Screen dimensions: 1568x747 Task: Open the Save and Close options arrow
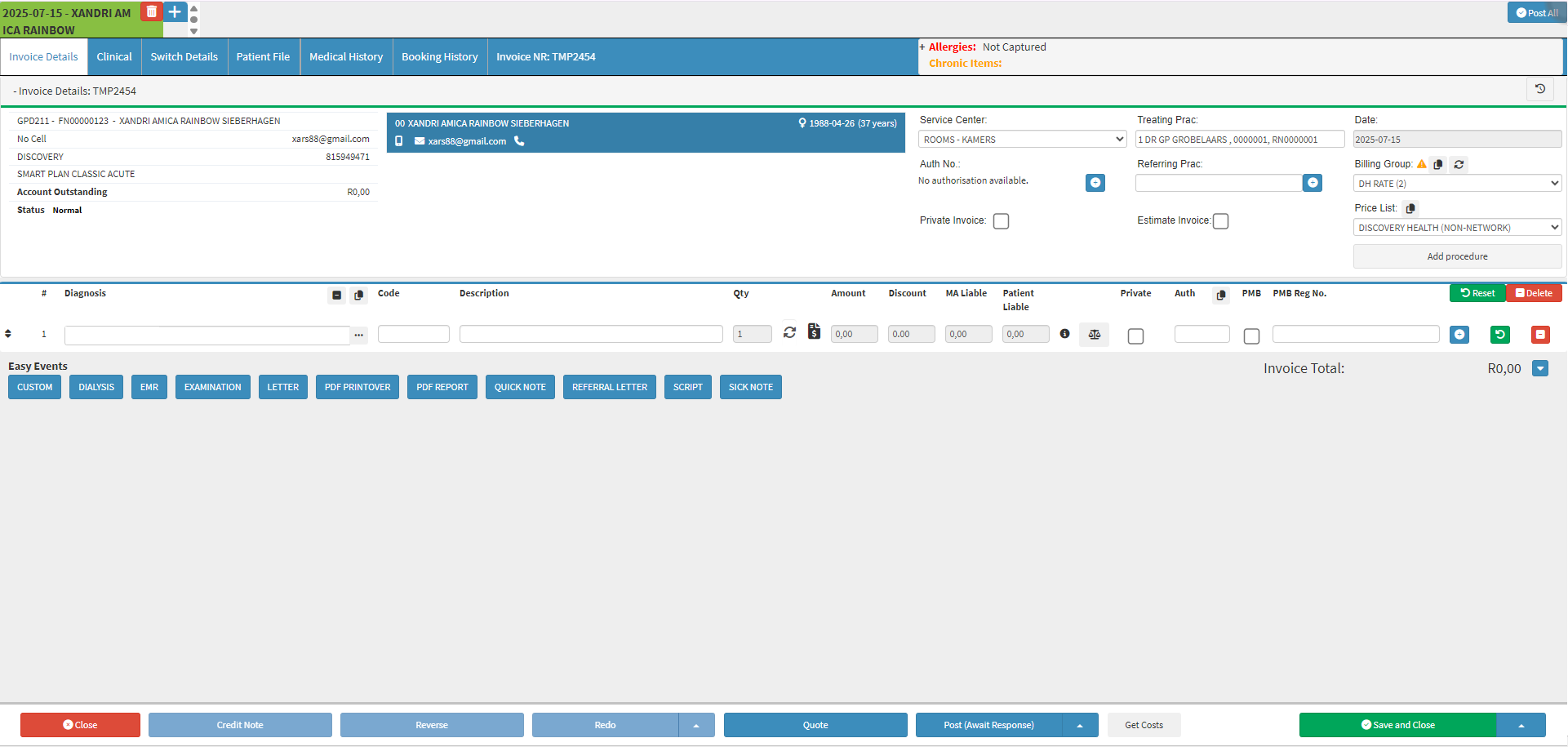tap(1521, 725)
